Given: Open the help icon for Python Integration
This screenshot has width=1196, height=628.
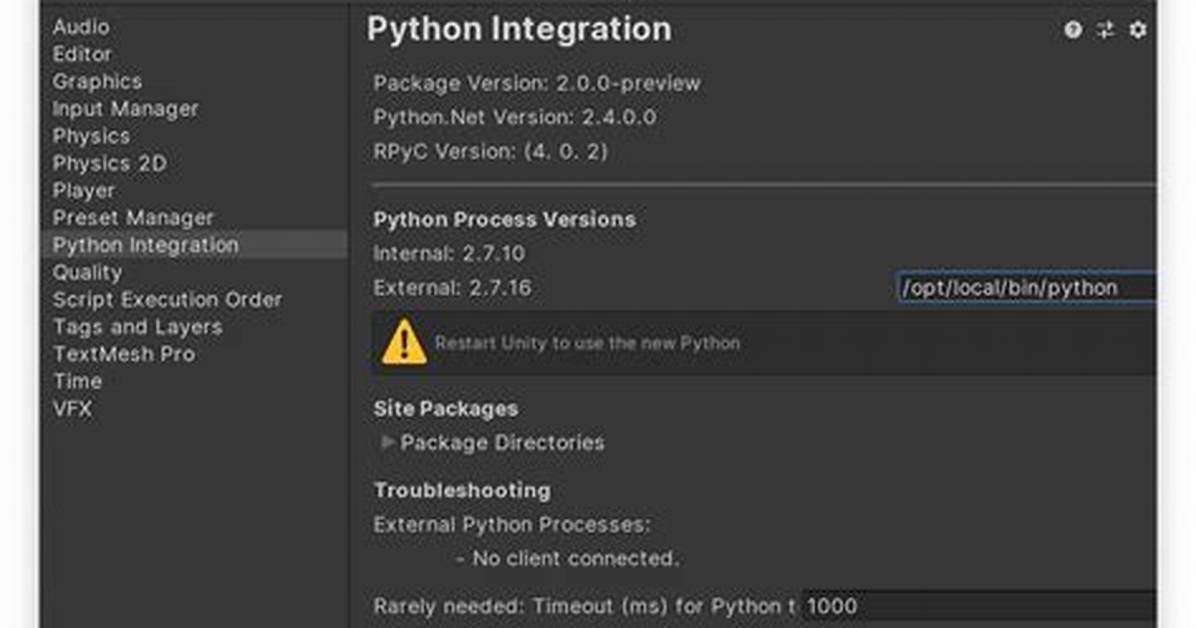Looking at the screenshot, I should [x=1072, y=30].
